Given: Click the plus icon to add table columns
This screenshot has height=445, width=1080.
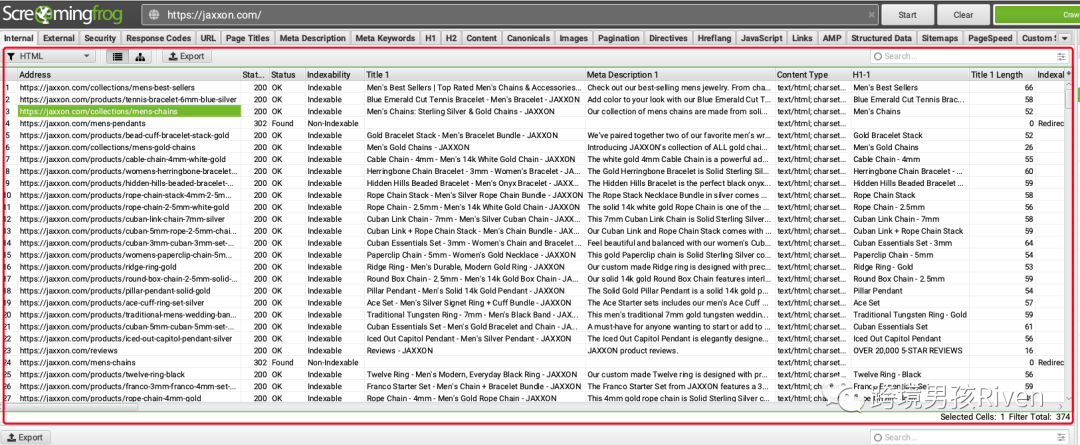Looking at the screenshot, I should 1069,74.
